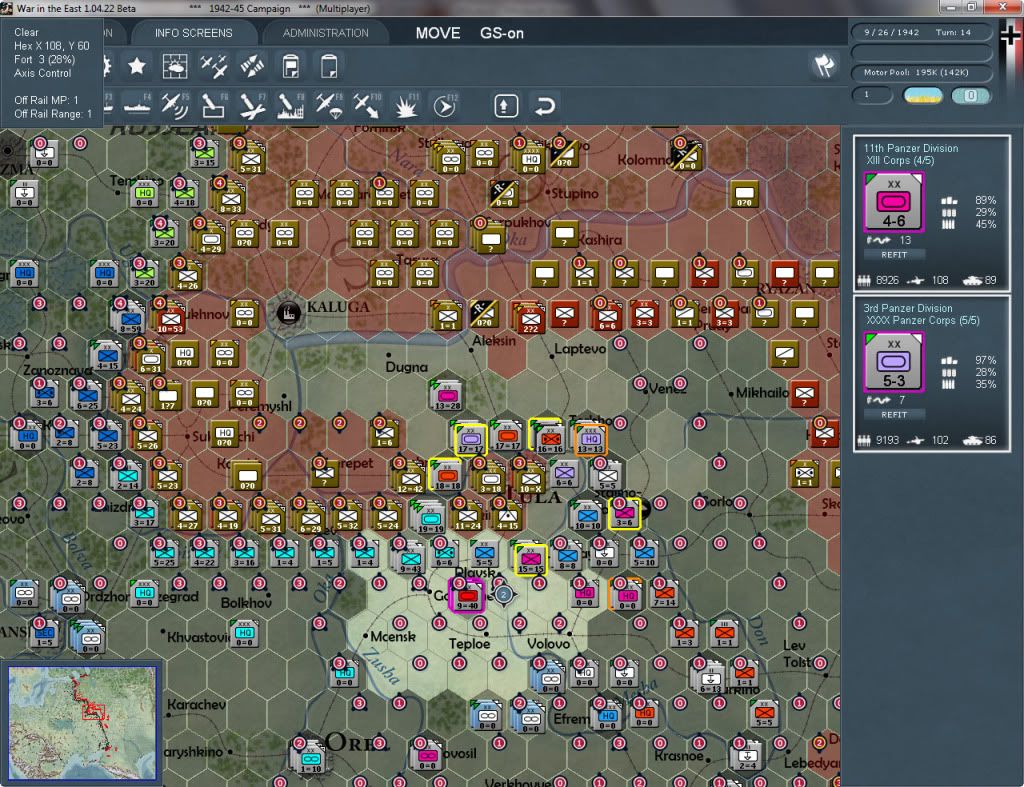This screenshot has width=1024, height=787.
Task: Select the F4 naval transport ship mode
Action: (x=137, y=106)
